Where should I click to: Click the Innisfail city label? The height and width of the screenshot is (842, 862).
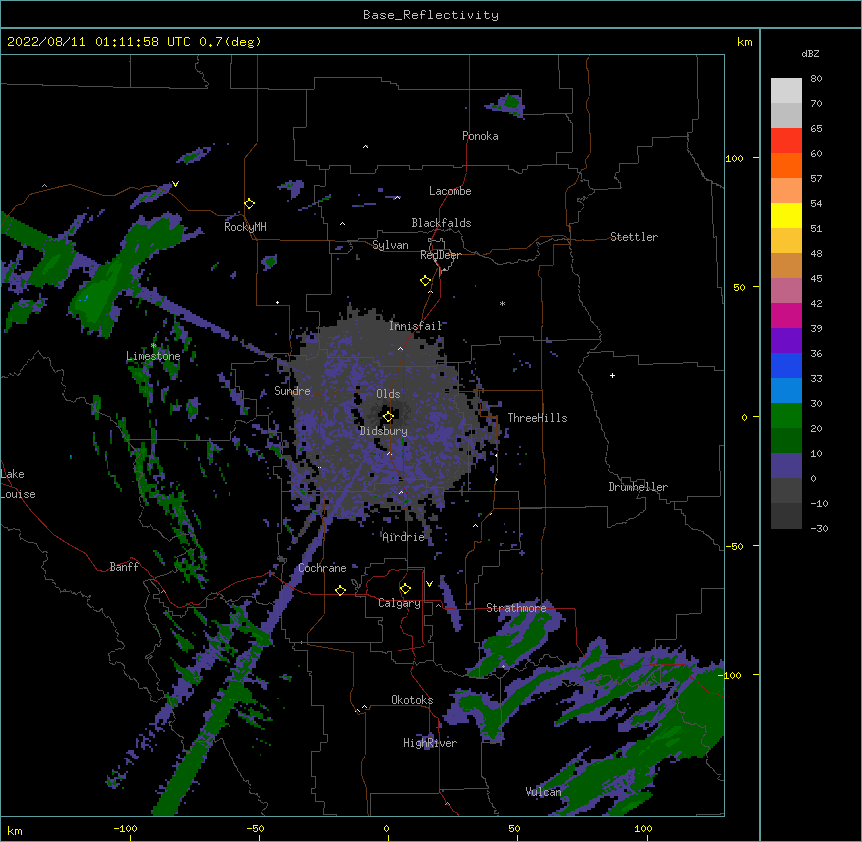(x=416, y=326)
